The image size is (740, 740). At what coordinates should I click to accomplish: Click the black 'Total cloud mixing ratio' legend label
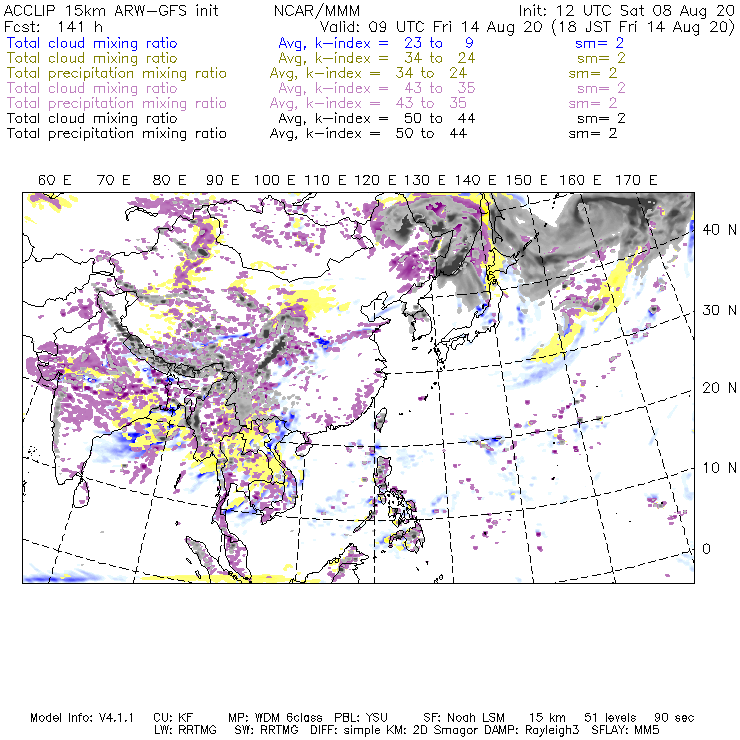(92, 118)
